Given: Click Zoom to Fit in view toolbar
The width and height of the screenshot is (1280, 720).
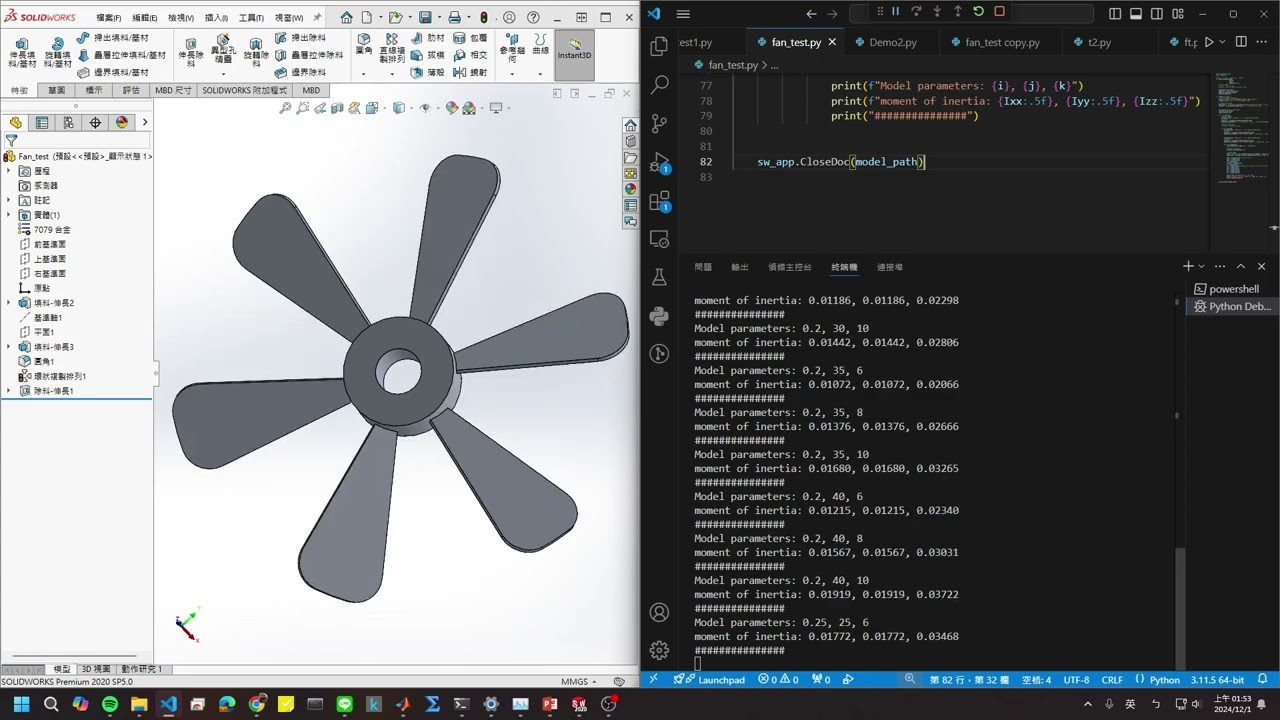Looking at the screenshot, I should (x=286, y=108).
